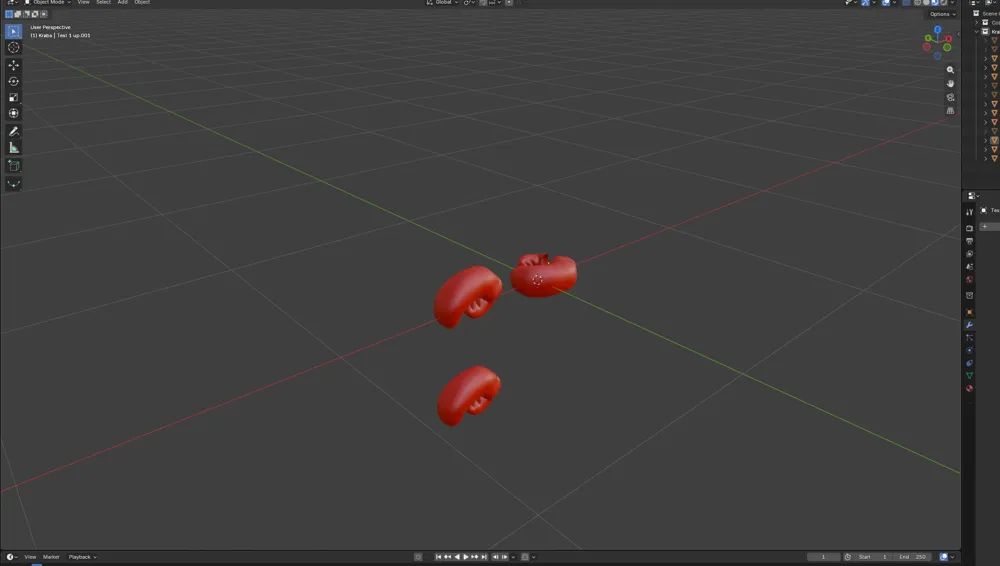Select the Annotate pencil tool
Viewport: 1000px width, 566px height.
click(13, 131)
